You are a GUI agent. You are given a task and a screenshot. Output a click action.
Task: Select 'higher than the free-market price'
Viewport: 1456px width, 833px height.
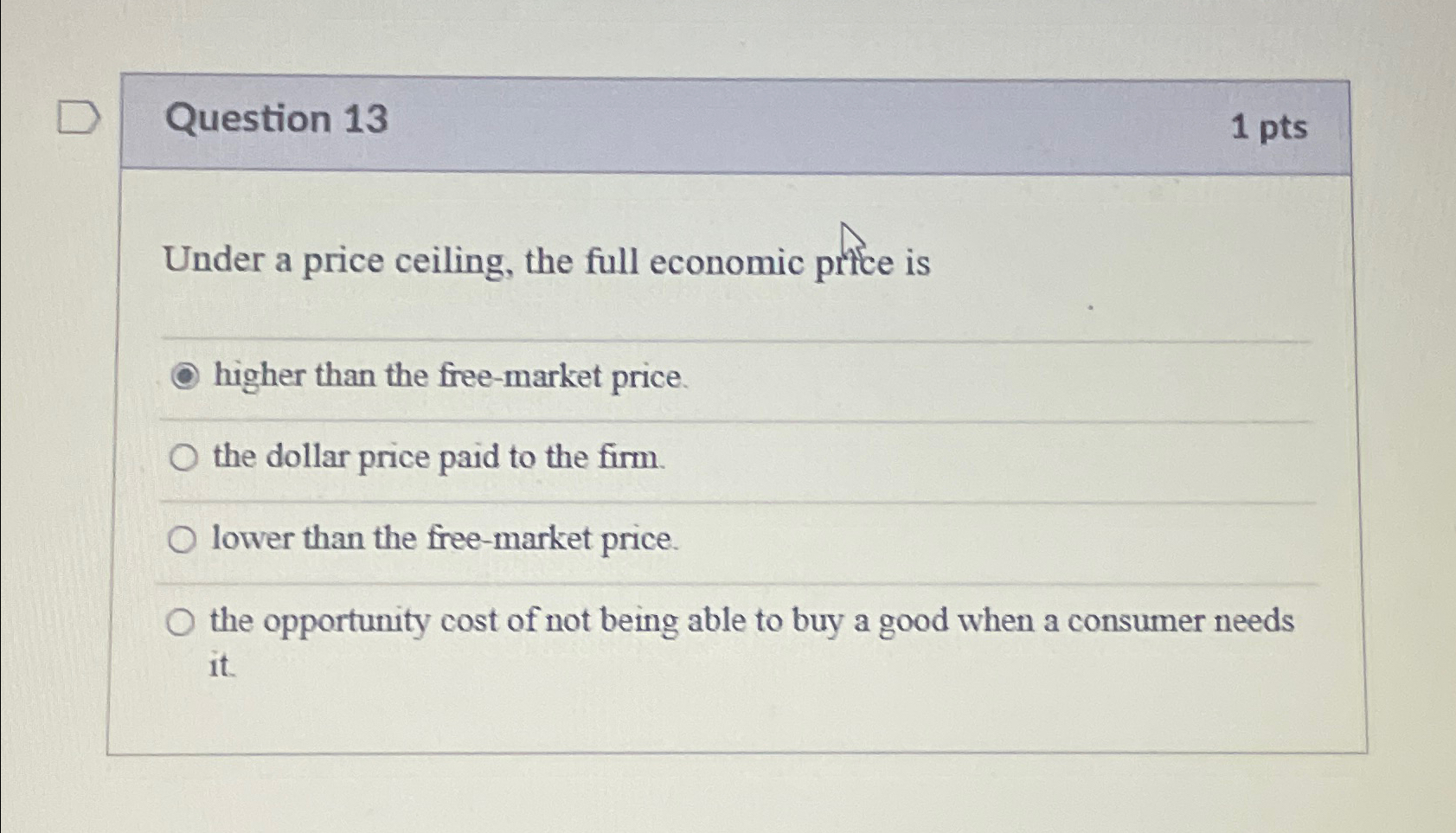[x=449, y=375]
